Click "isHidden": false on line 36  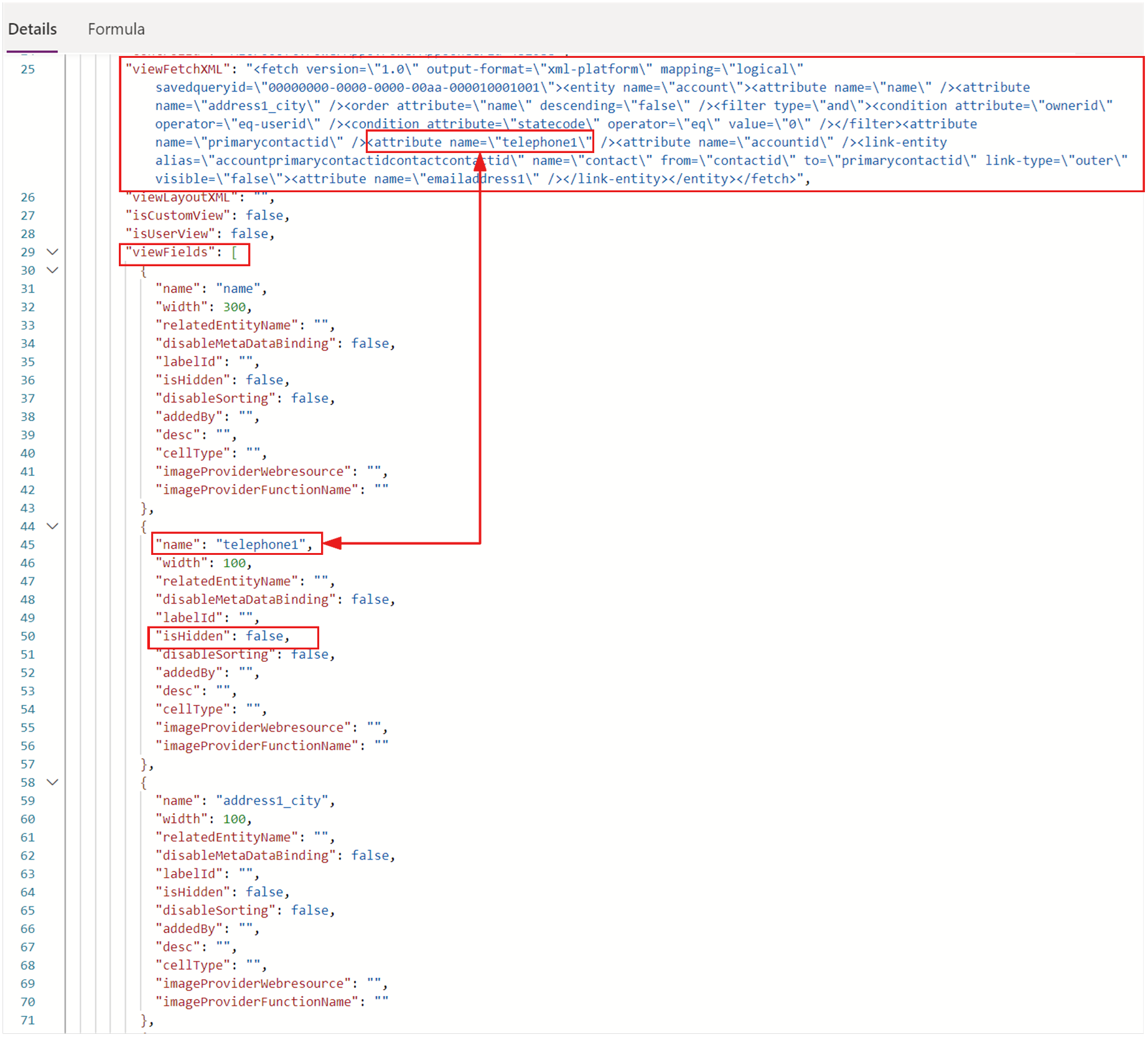pyautogui.click(x=223, y=380)
